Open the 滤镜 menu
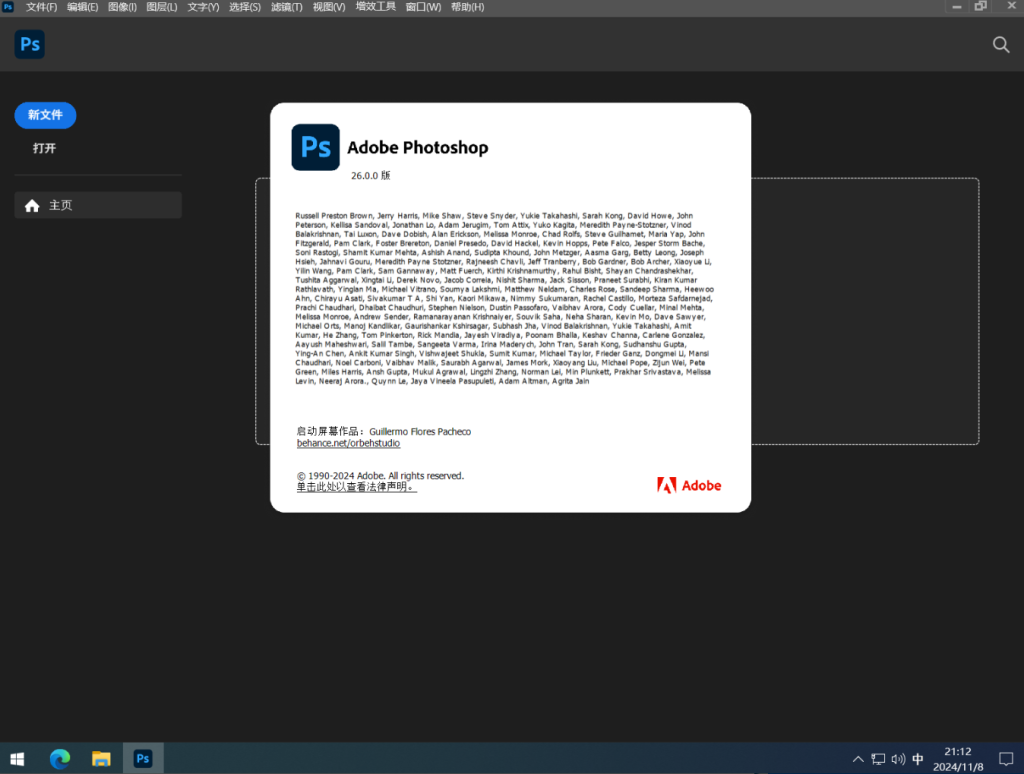Screen dimensions: 1024x774 pos(286,7)
